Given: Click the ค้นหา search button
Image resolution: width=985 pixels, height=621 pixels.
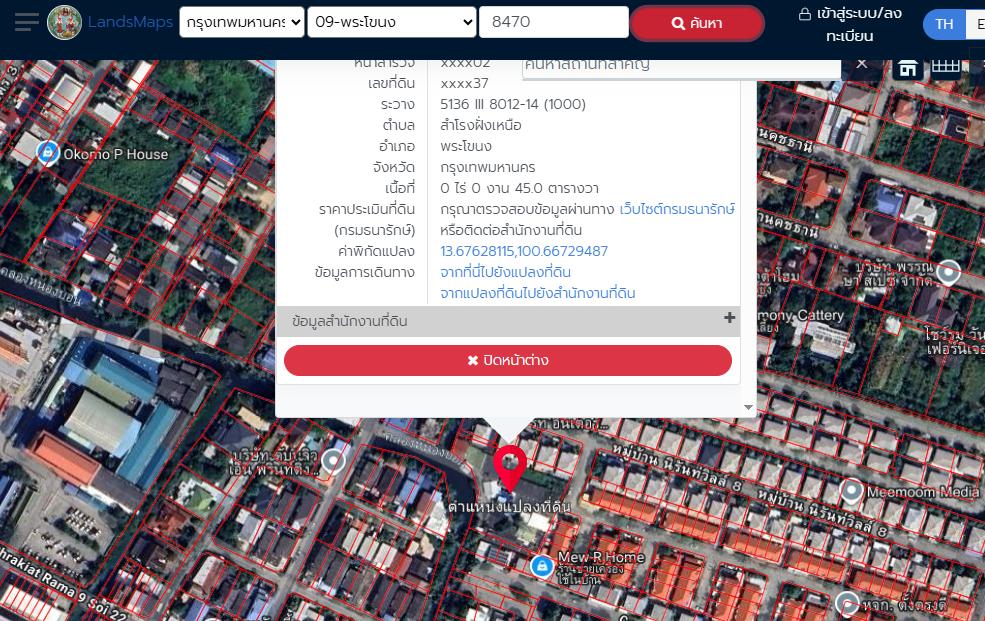Looking at the screenshot, I should pyautogui.click(x=697, y=23).
